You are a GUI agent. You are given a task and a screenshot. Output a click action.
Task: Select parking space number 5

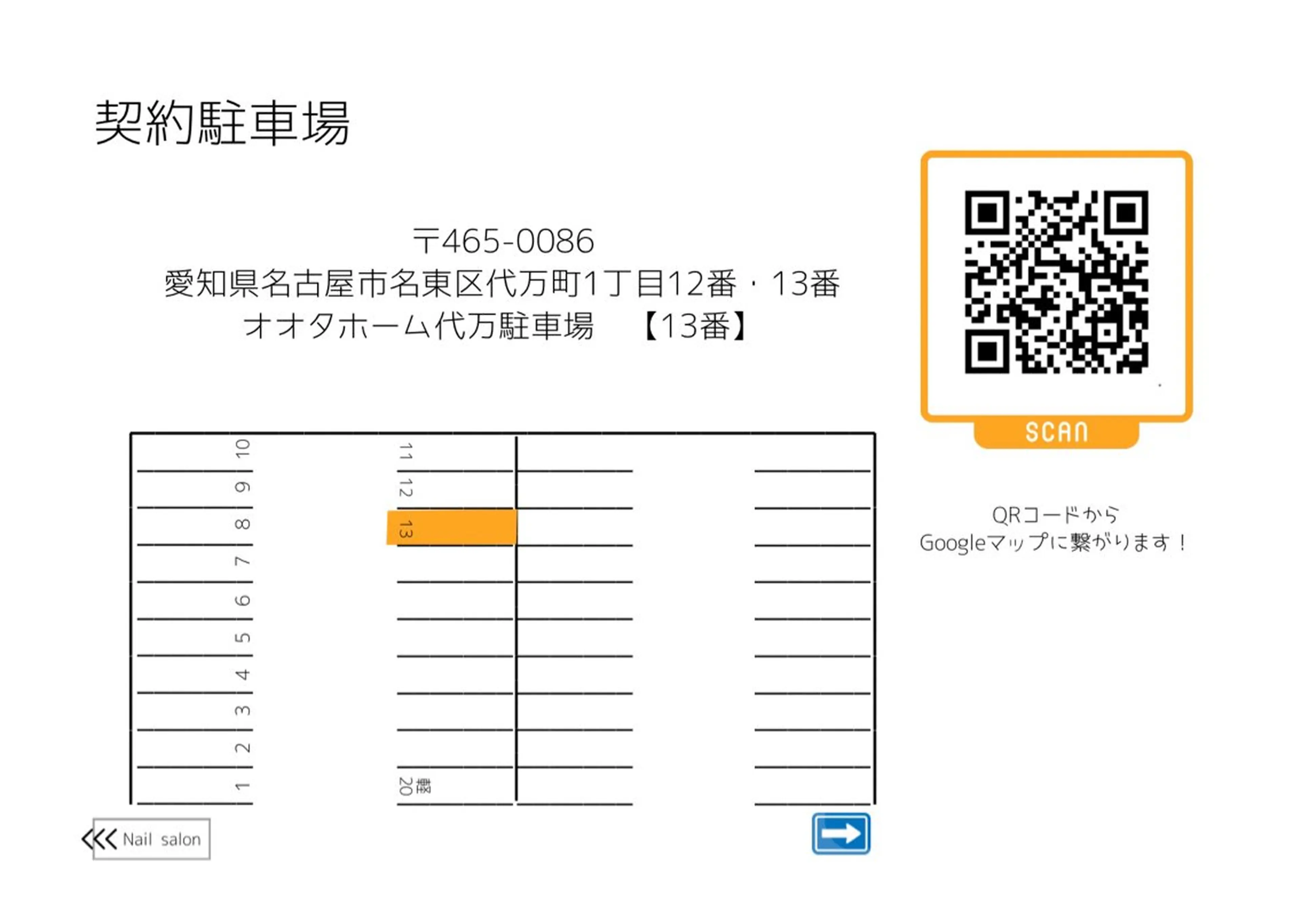tap(243, 638)
